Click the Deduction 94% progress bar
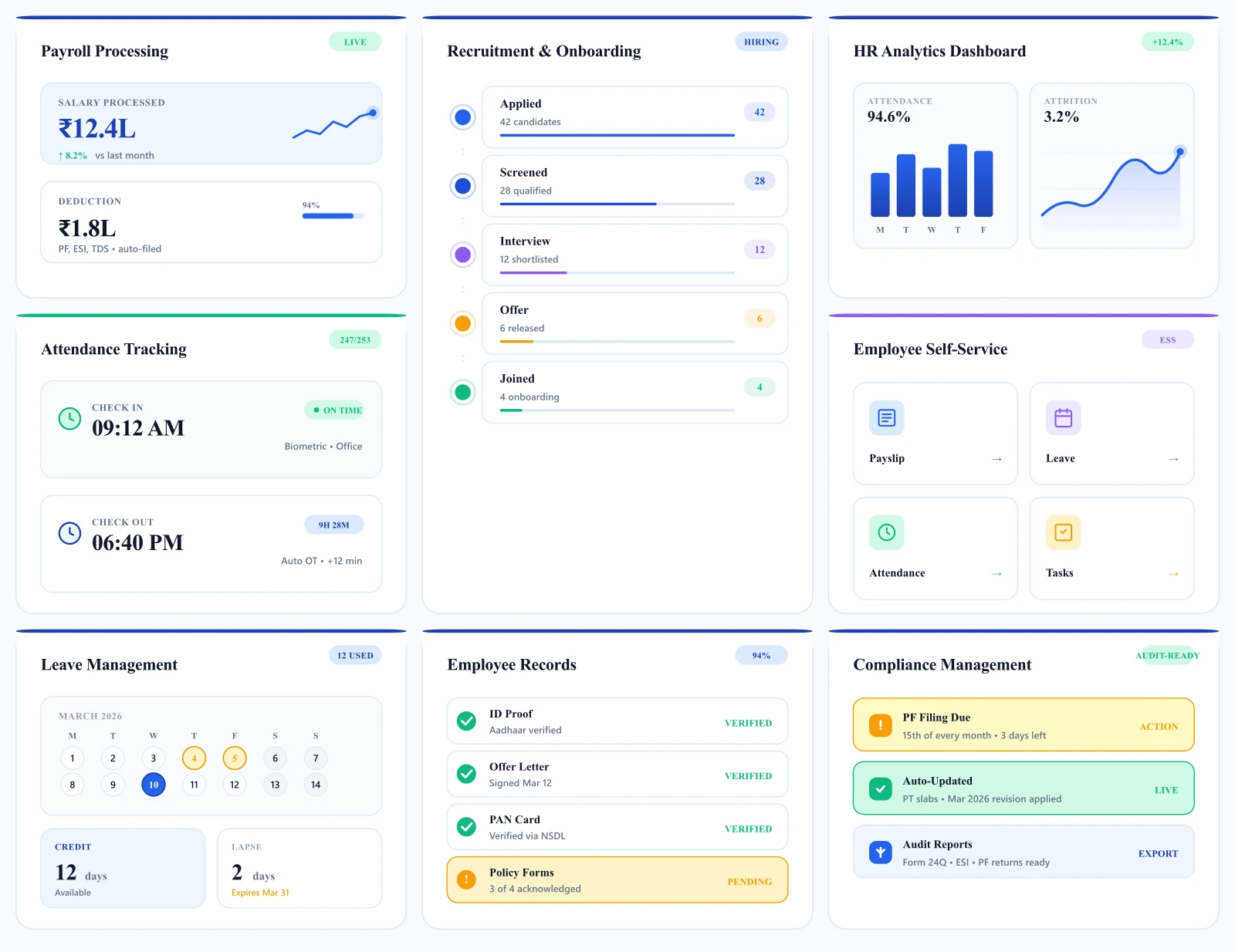Screen dimensions: 1235x952 tap(333, 216)
